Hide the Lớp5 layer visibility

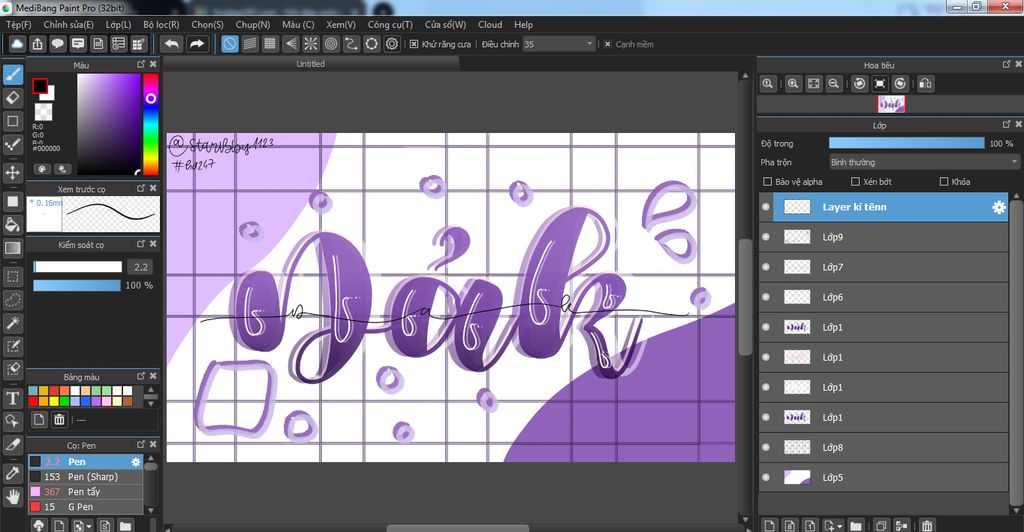click(x=766, y=477)
